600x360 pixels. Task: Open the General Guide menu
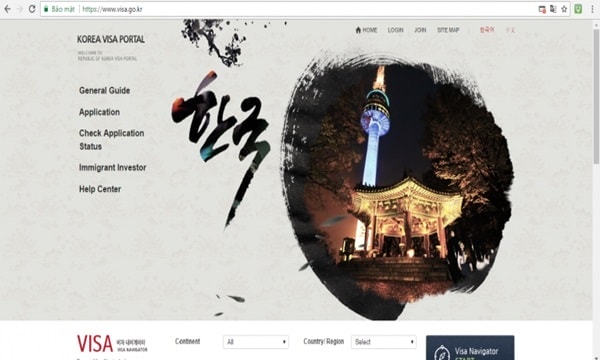click(104, 91)
